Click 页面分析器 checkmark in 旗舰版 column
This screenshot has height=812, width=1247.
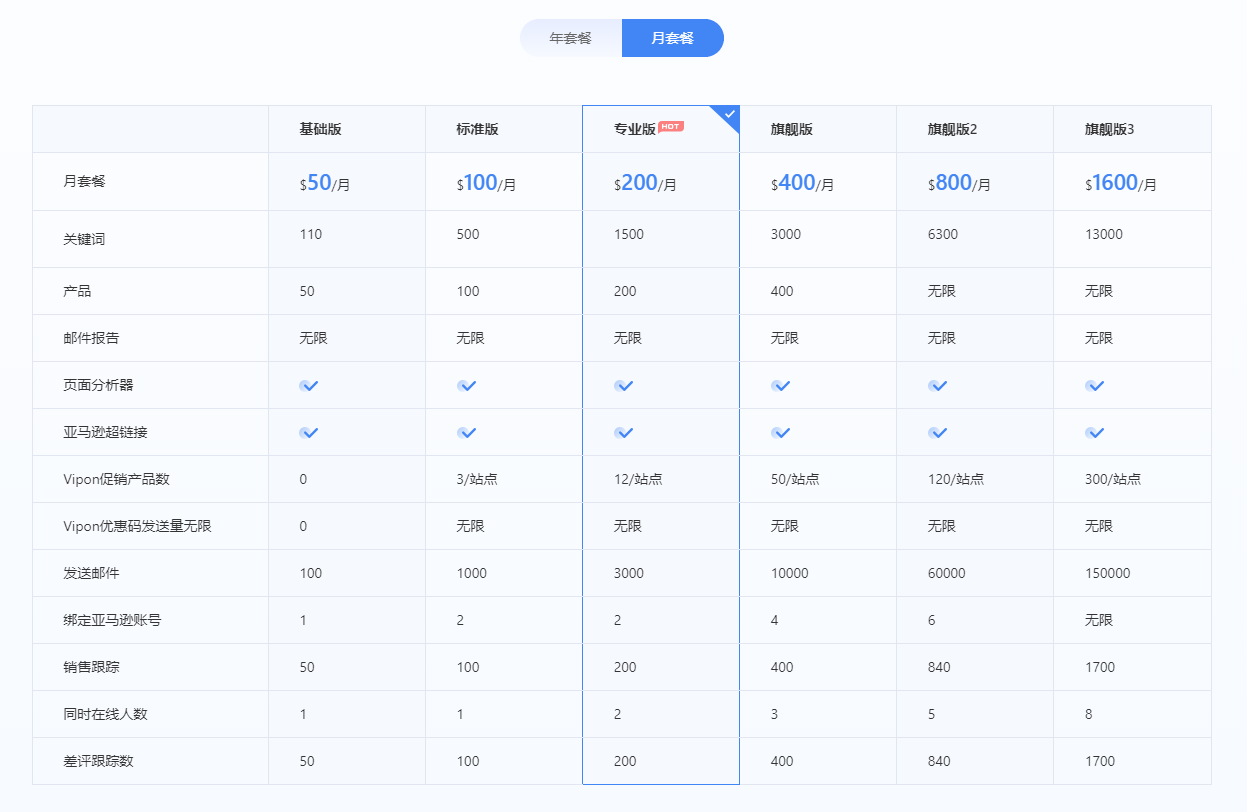click(781, 386)
